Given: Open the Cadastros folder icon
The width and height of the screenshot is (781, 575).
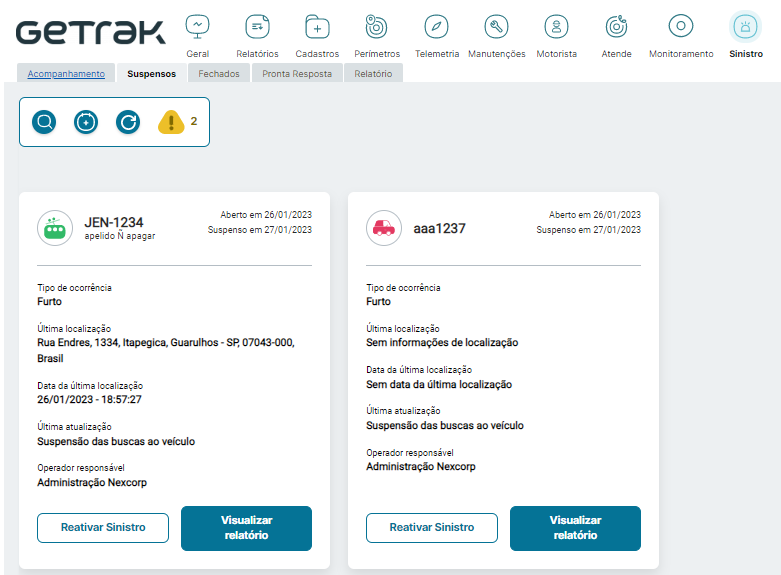Looking at the screenshot, I should click(317, 27).
